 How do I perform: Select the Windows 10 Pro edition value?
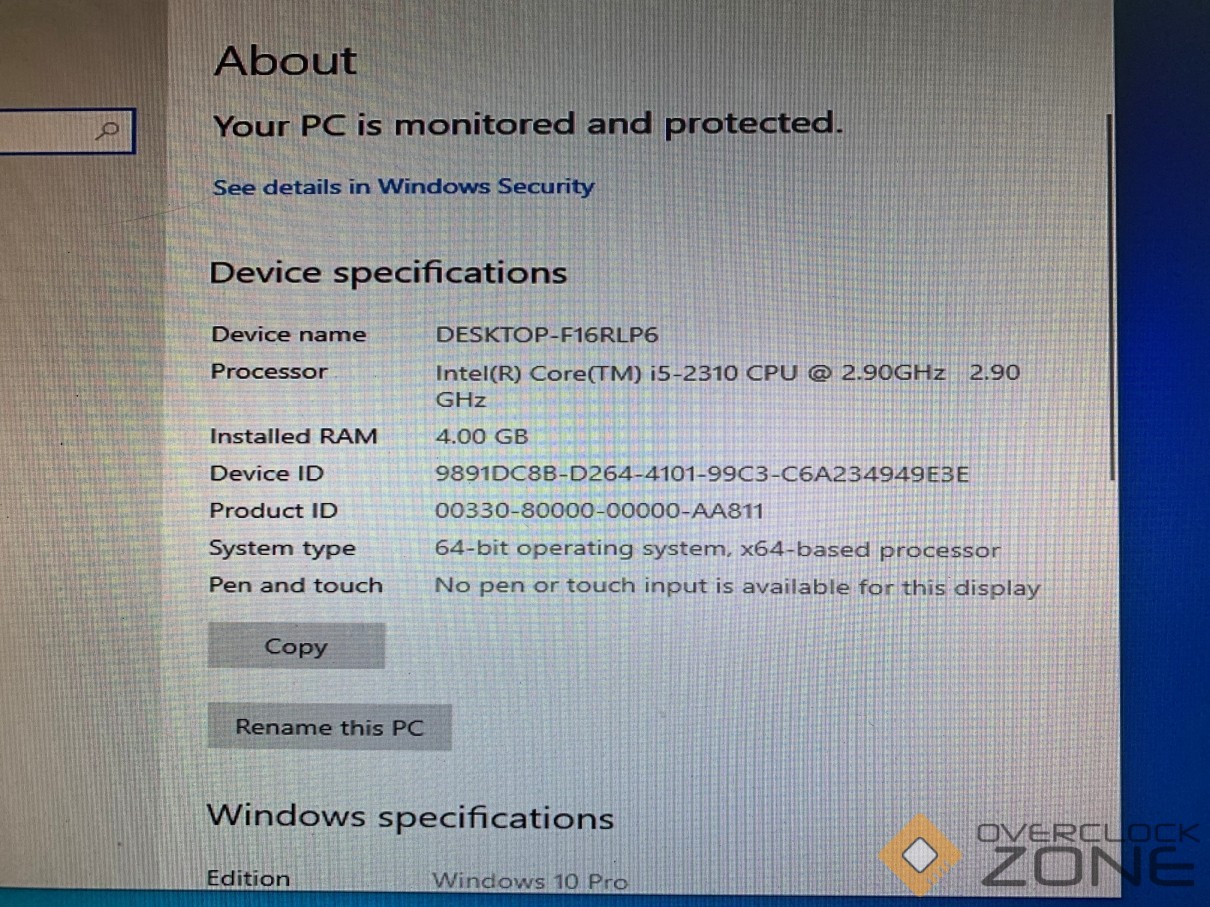point(529,881)
